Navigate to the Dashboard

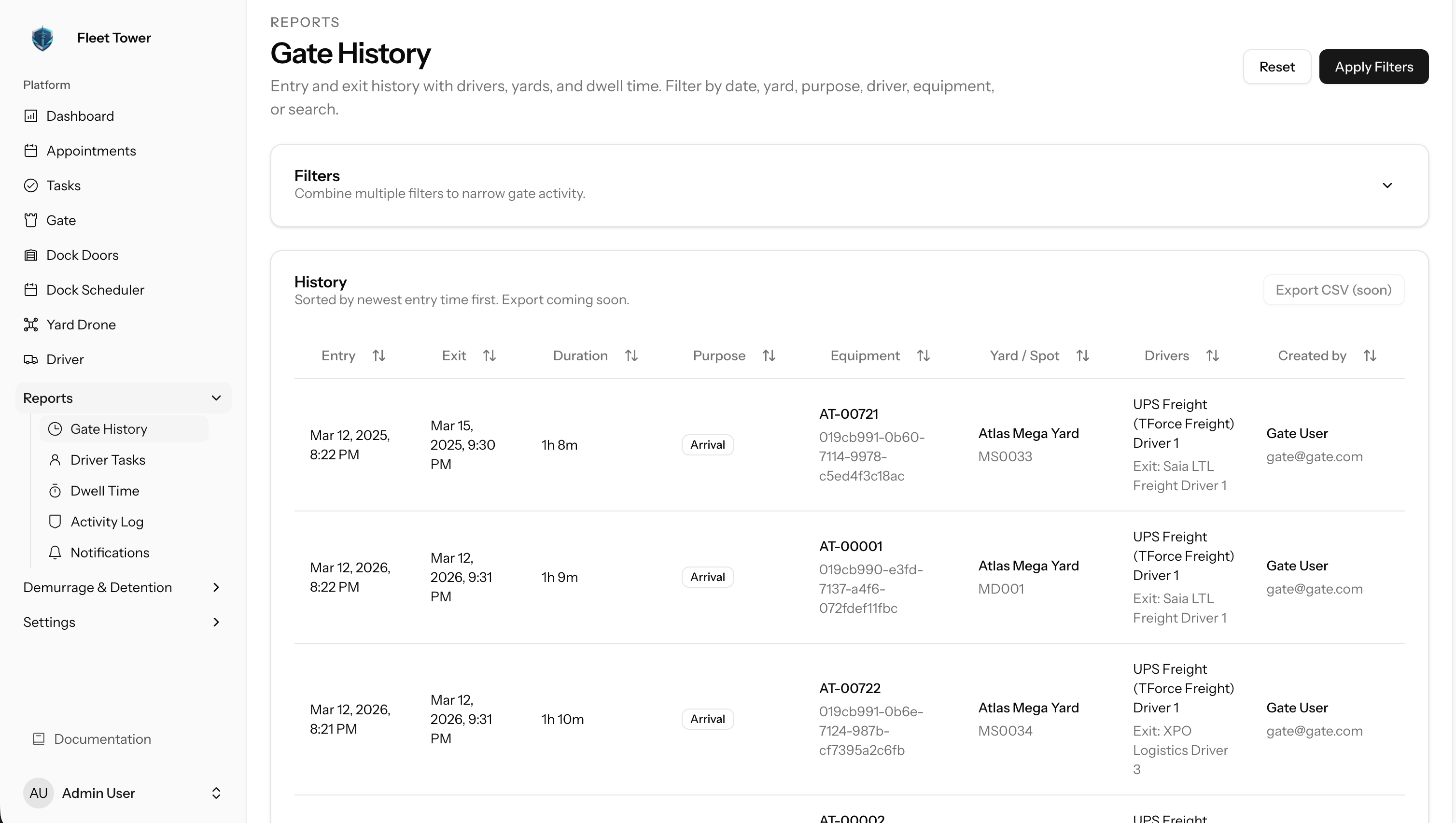80,116
